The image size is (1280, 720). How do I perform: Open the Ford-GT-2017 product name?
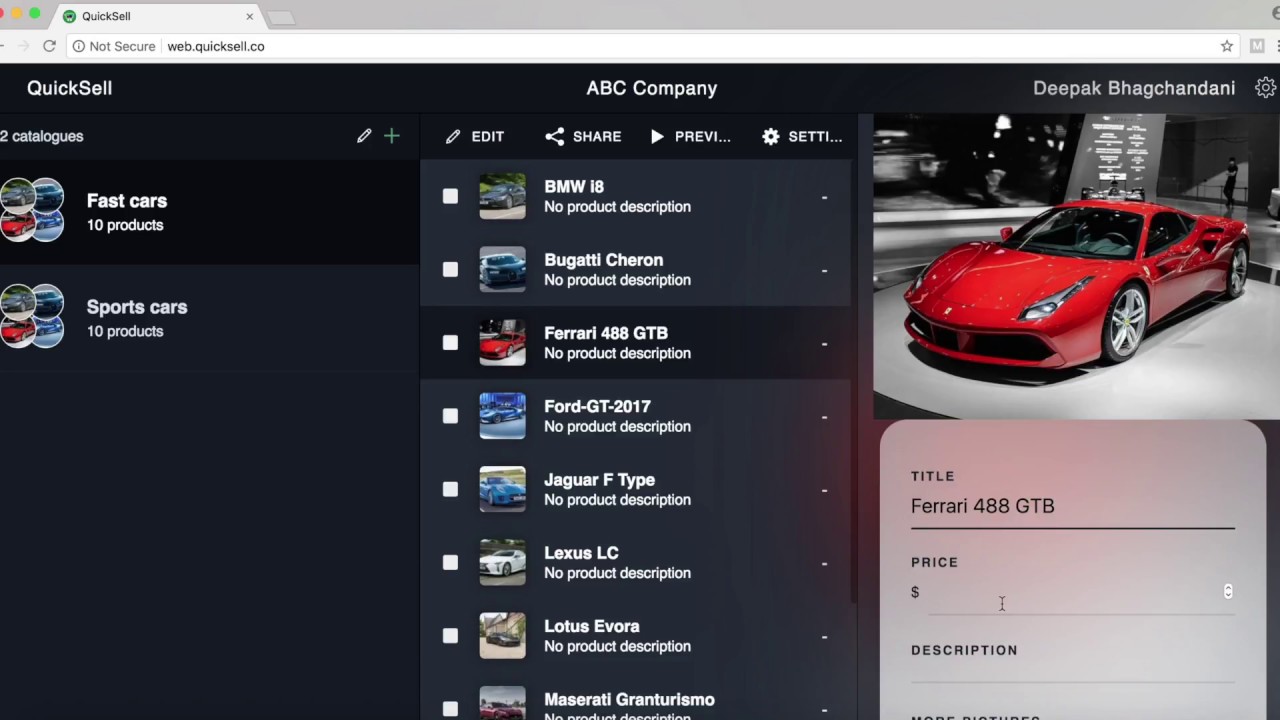click(x=597, y=406)
